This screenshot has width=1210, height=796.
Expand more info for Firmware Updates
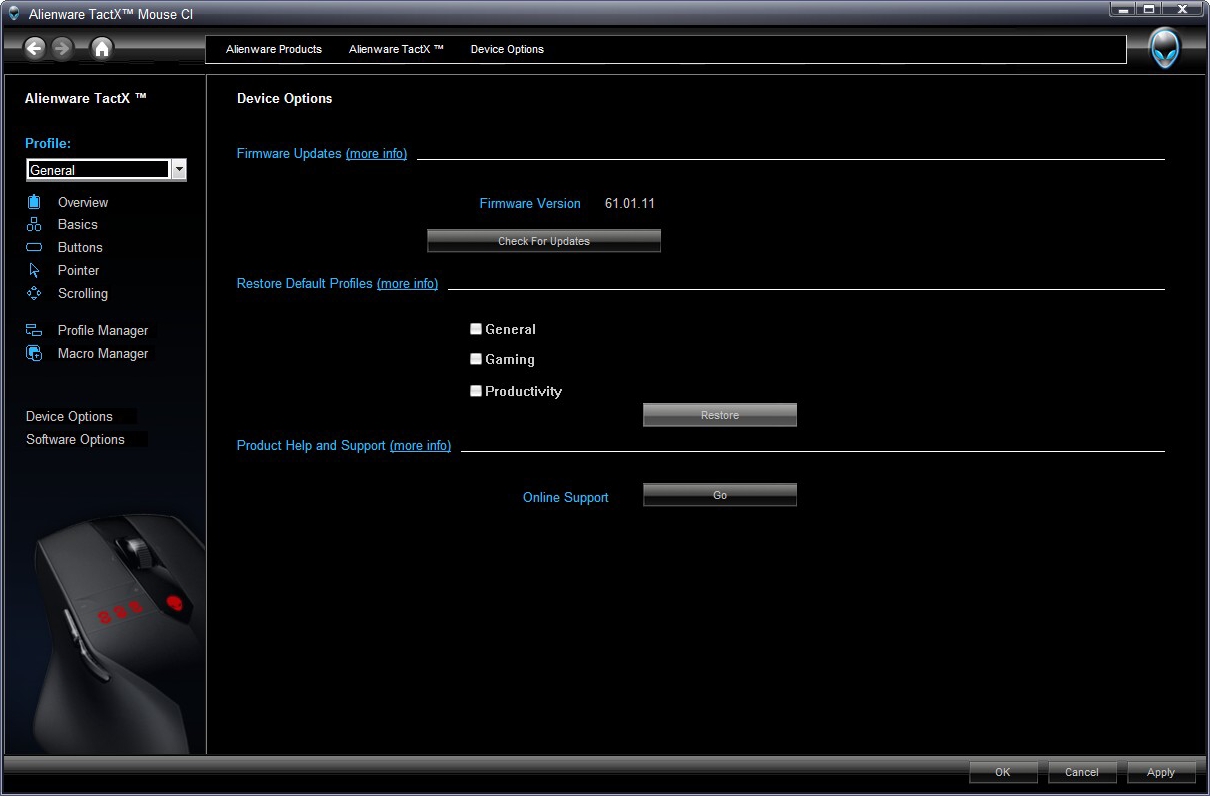pos(377,153)
